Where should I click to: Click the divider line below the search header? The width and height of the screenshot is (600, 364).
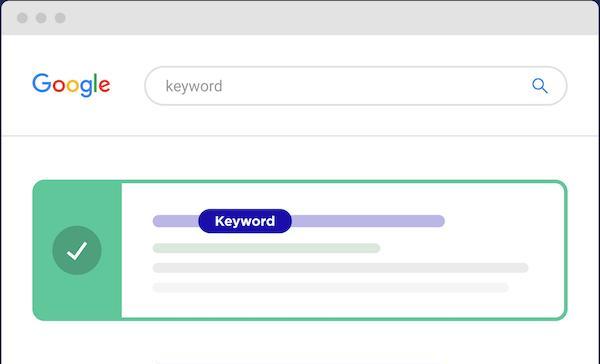tap(300, 135)
